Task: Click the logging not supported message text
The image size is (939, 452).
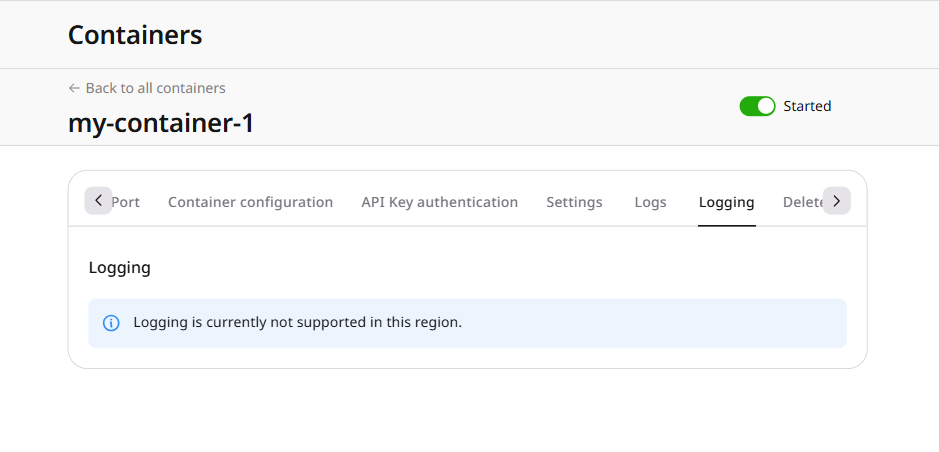Action: coord(298,323)
